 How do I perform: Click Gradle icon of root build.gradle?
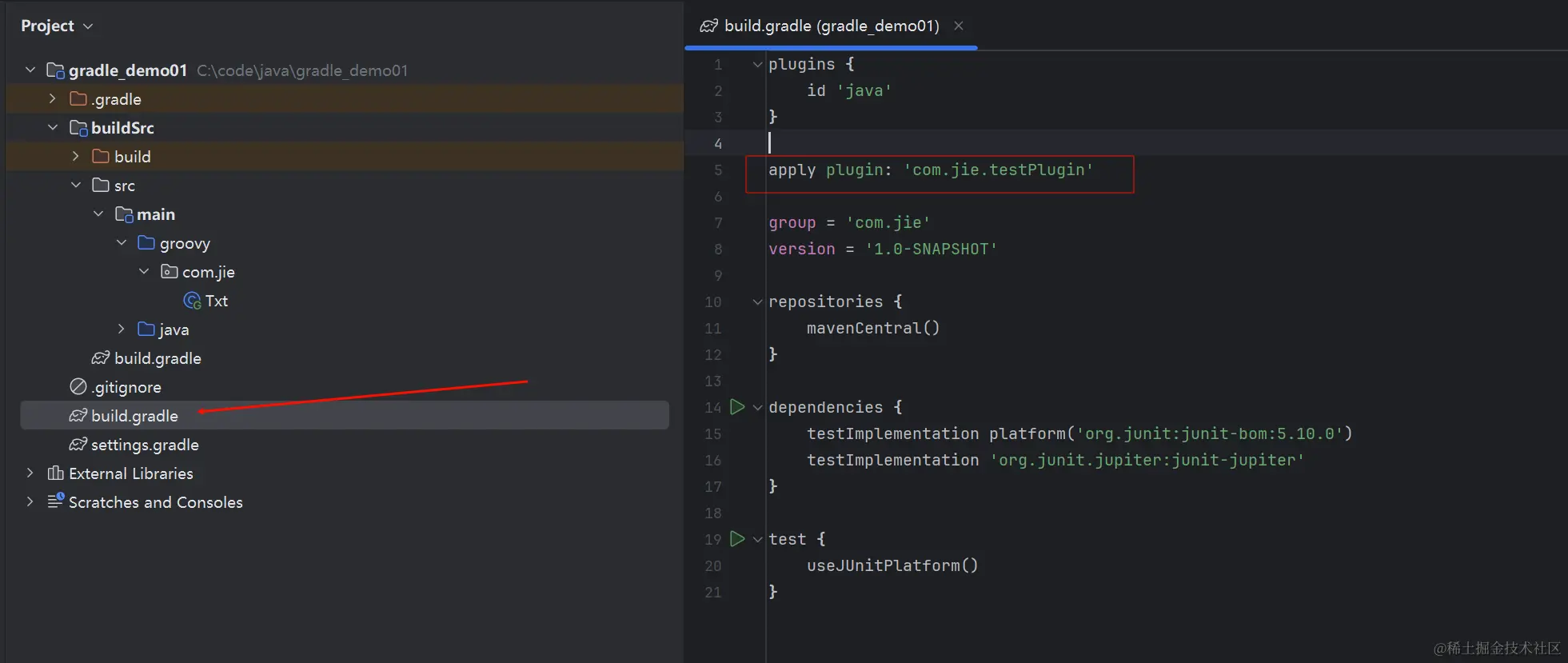pyautogui.click(x=78, y=416)
